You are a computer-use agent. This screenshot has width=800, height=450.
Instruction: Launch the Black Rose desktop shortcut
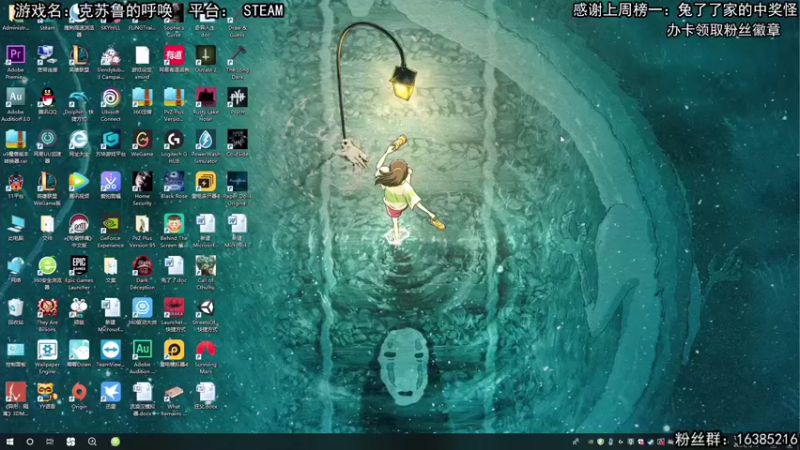pos(174,182)
